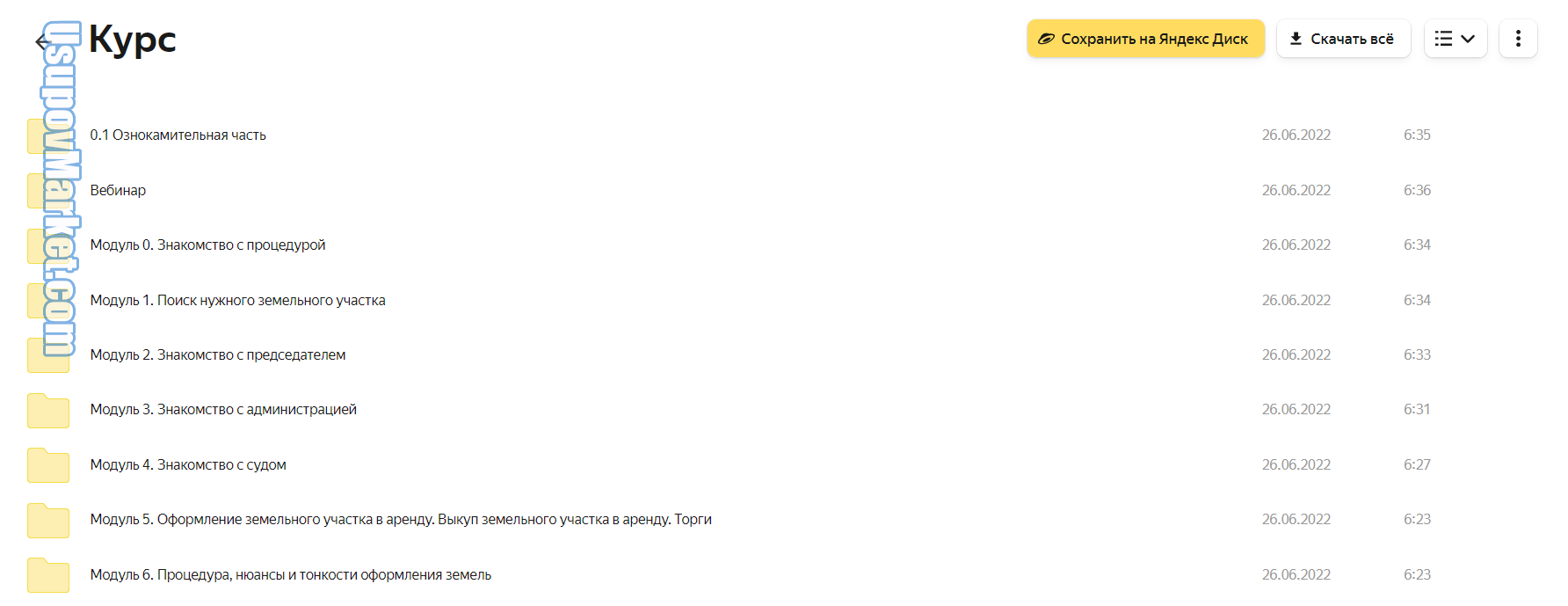Screen dimensions: 1568x606
Task: Click folder icon for Модуль 6
Action: click(x=48, y=575)
